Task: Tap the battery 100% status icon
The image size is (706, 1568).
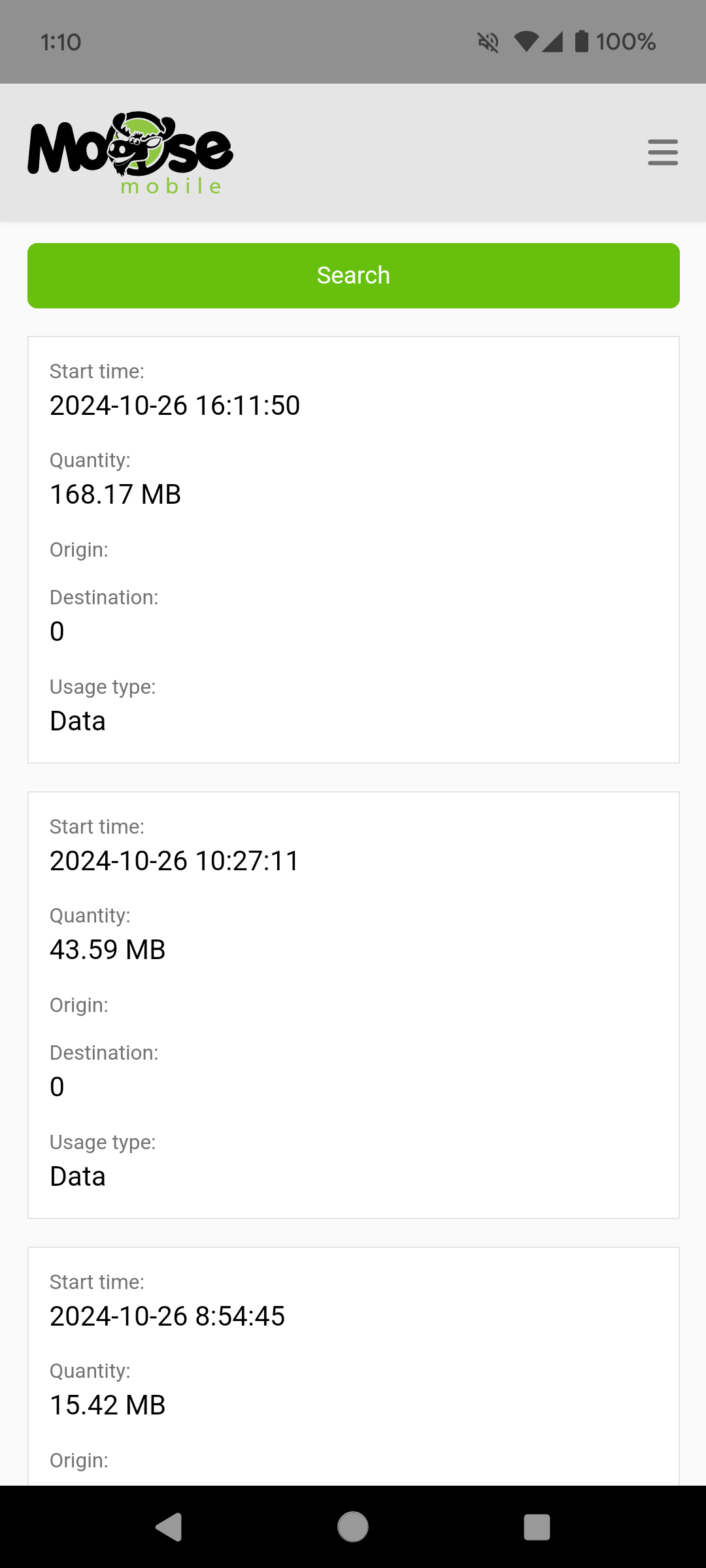Action: pyautogui.click(x=614, y=42)
